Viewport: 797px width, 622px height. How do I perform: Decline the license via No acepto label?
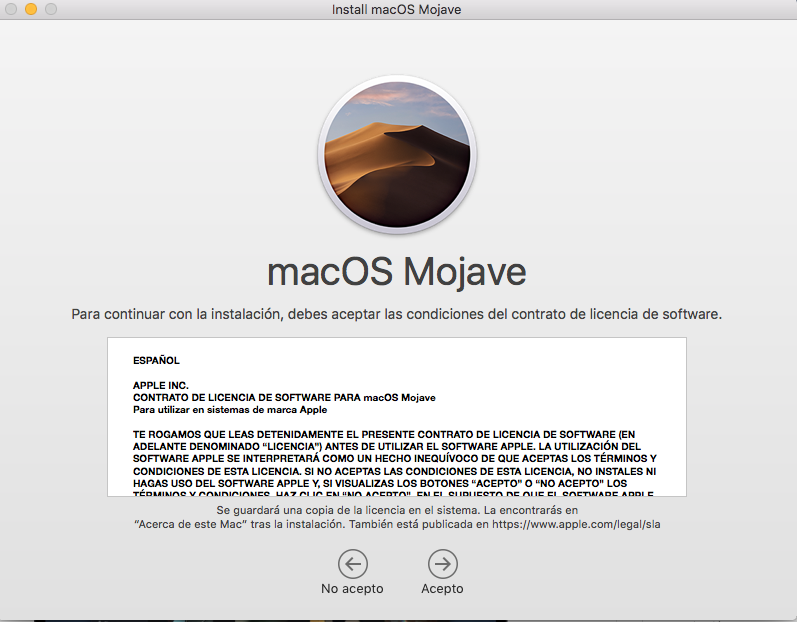tap(352, 588)
